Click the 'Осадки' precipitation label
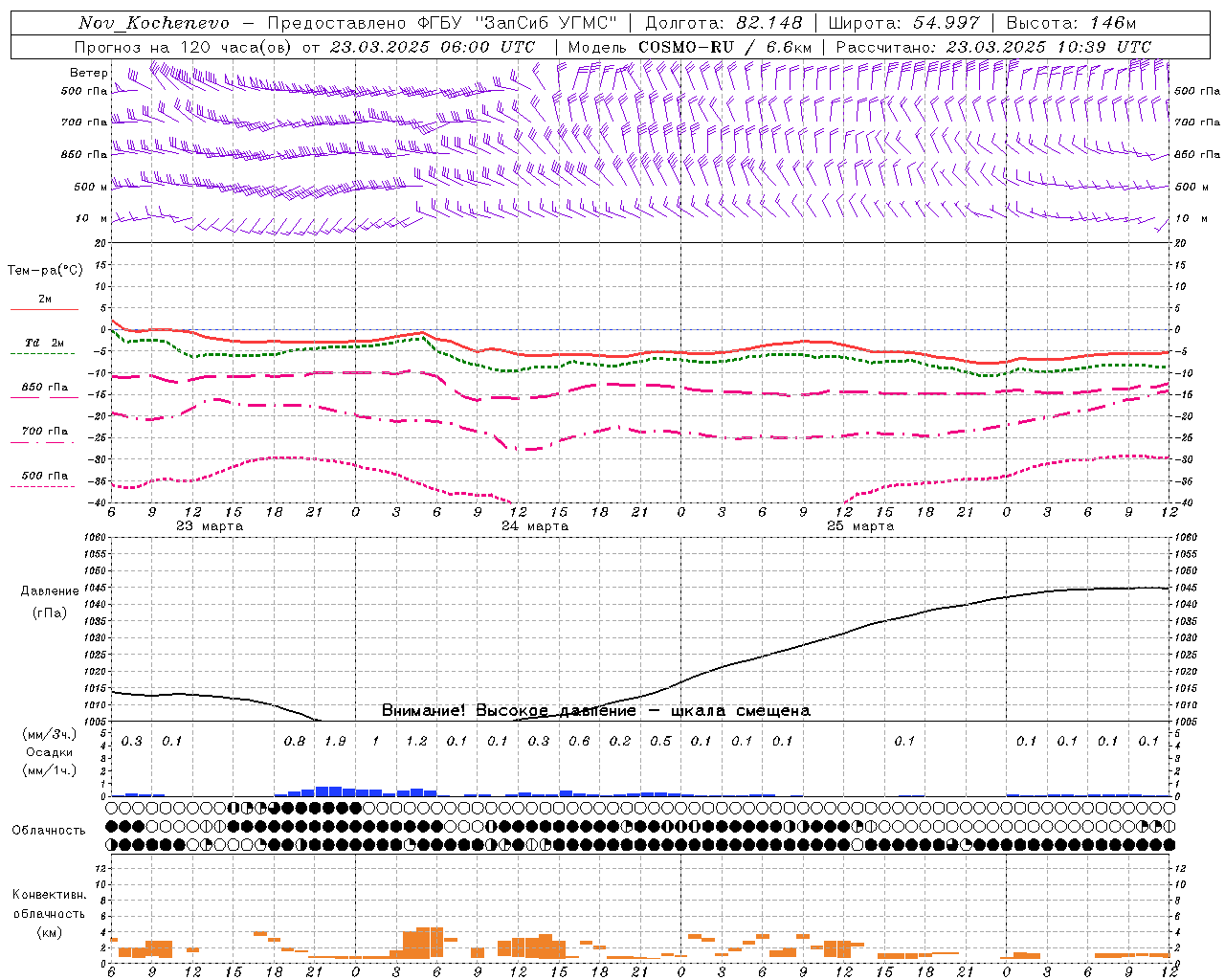 point(50,752)
